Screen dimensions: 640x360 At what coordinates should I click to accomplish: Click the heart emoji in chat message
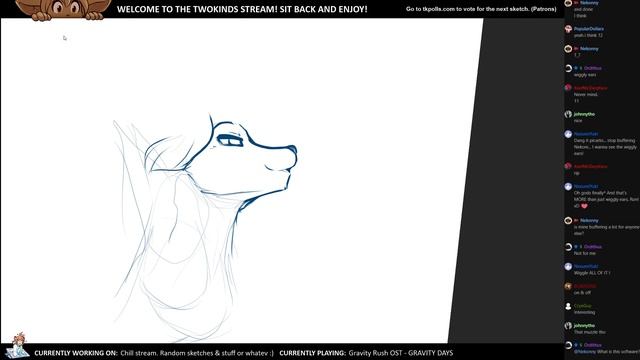584,206
